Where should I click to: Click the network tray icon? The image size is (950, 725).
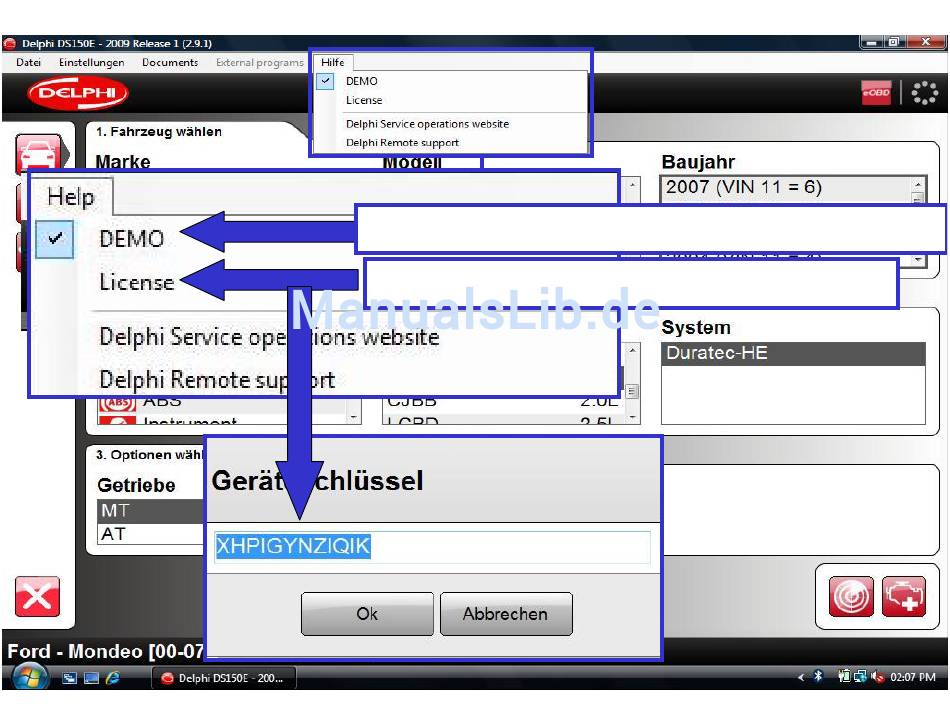pos(860,677)
